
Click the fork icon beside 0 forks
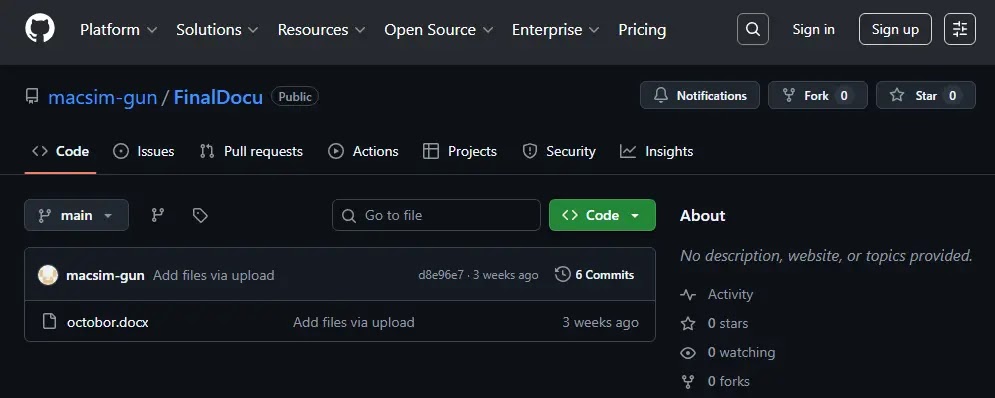(688, 381)
